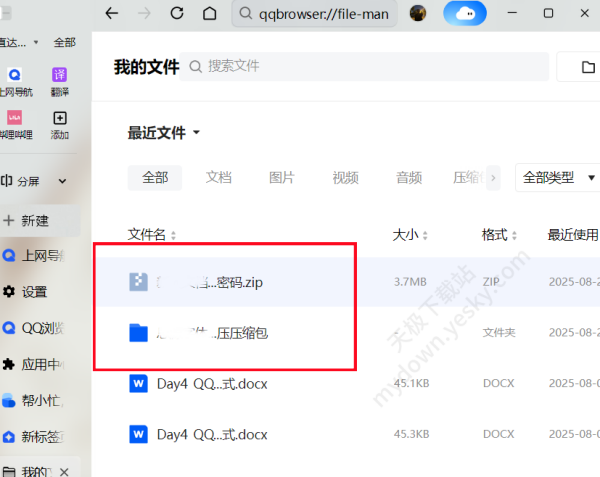Select the 图片 category tab
600x477 pixels.
[282, 178]
